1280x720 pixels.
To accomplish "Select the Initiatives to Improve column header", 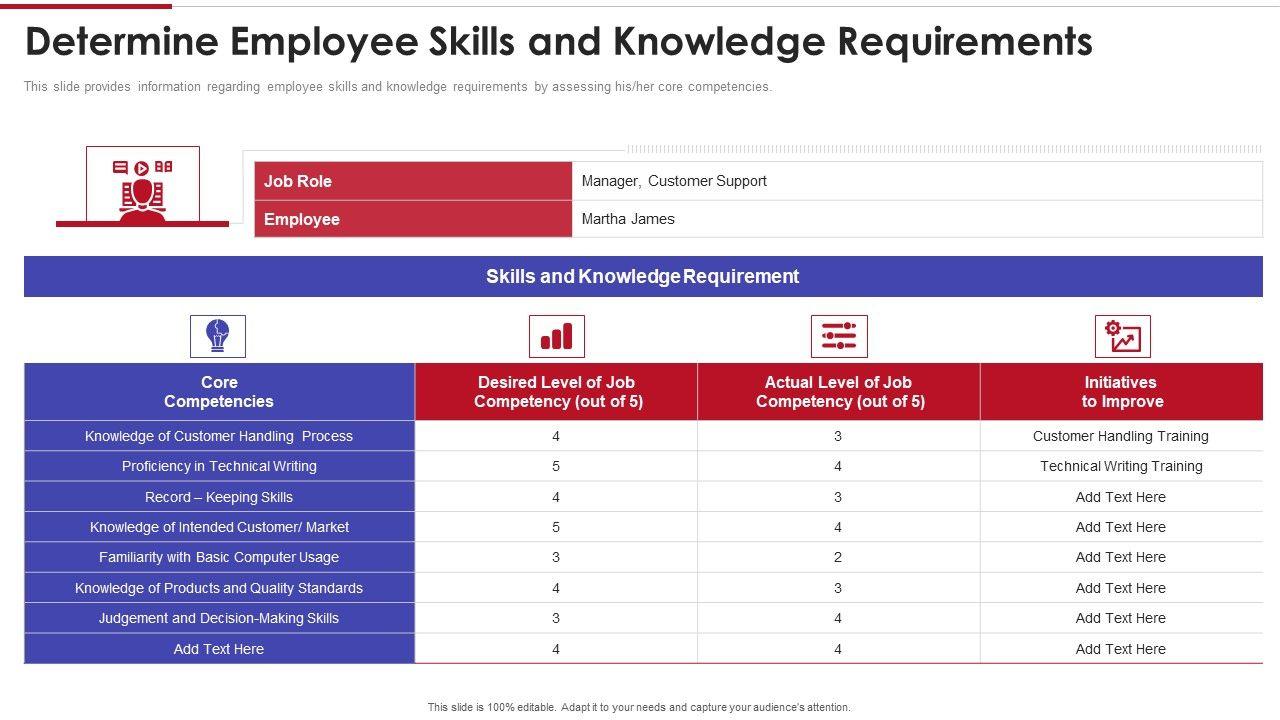I will pos(1120,392).
